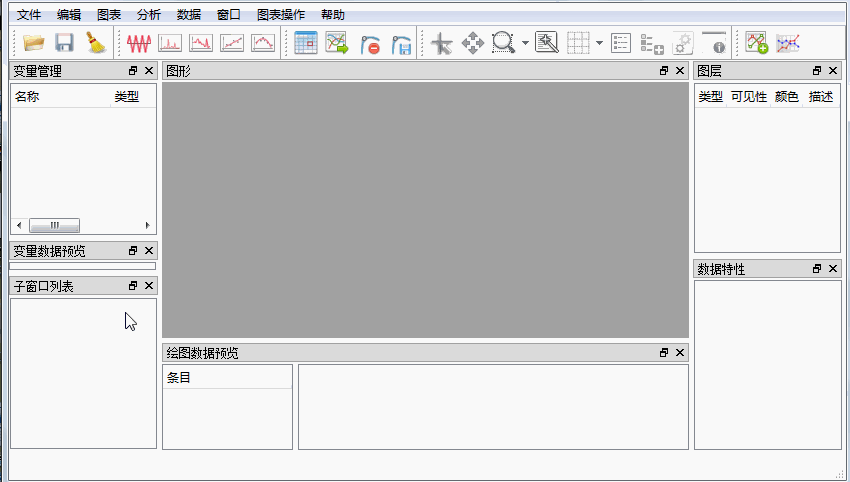Click the 可见性 column header
The height and width of the screenshot is (482, 850).
tap(749, 97)
